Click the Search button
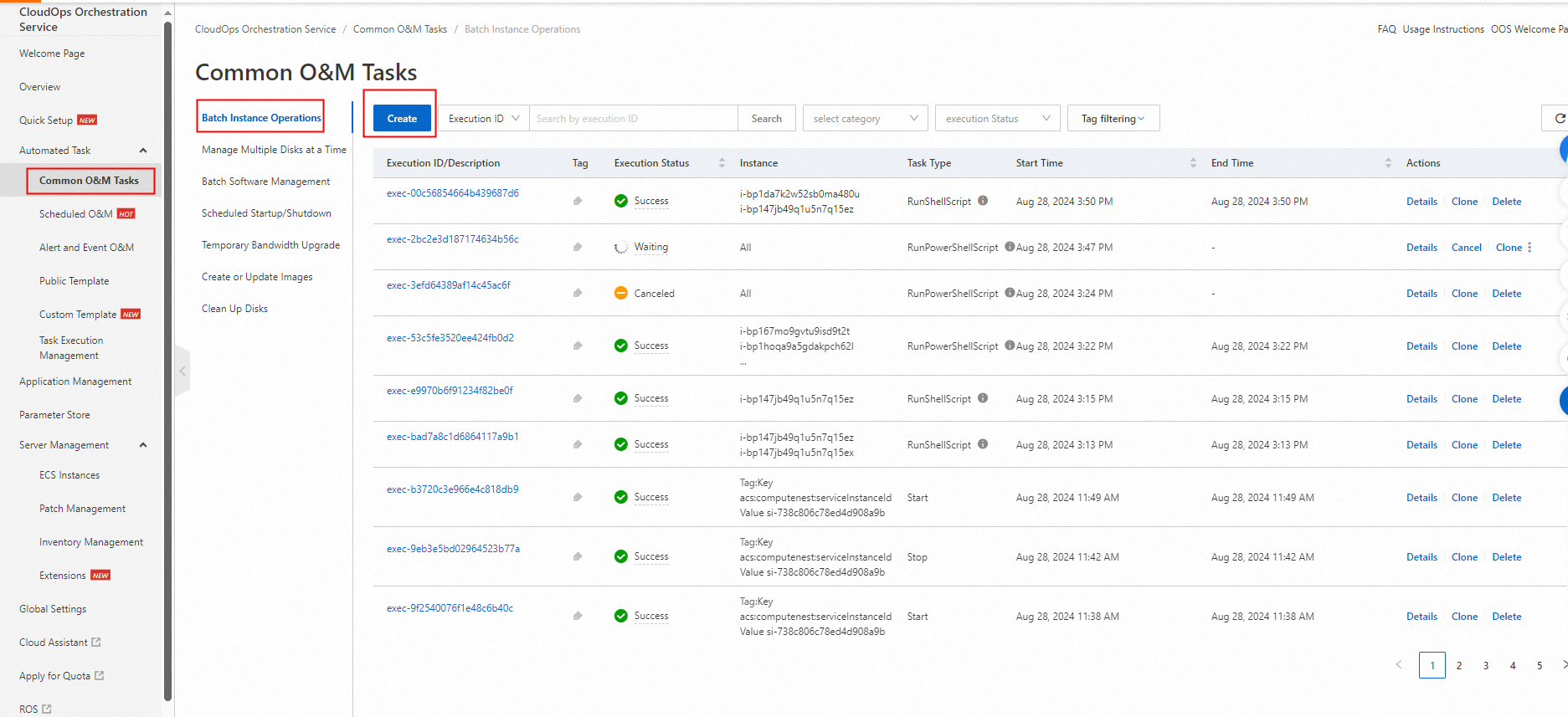Screen dimensions: 1568x717 [x=766, y=118]
